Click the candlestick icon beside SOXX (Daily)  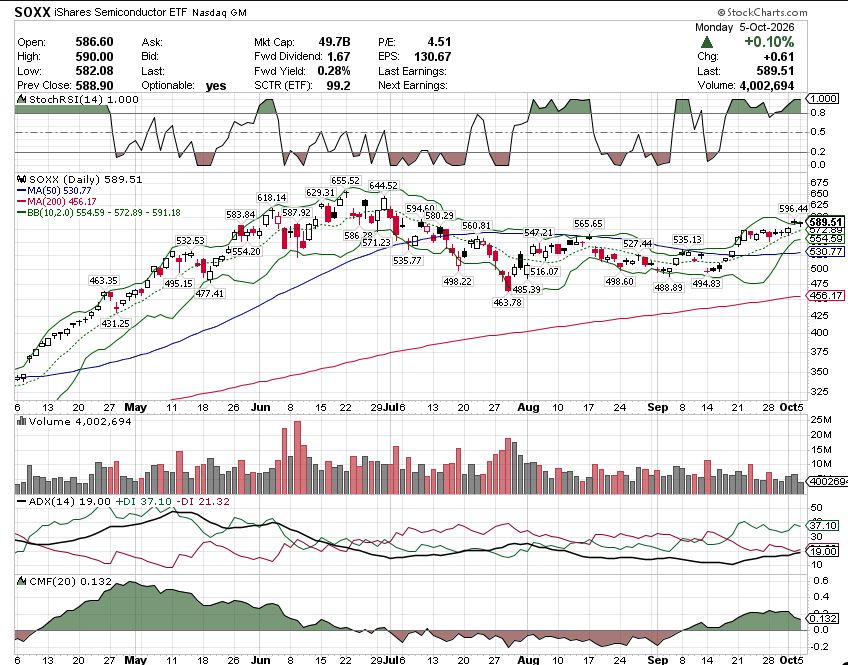pos(22,179)
